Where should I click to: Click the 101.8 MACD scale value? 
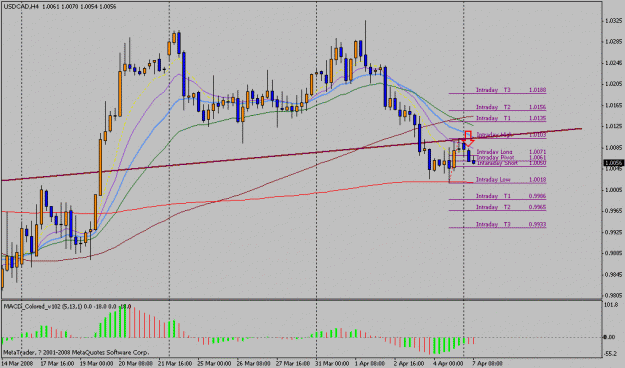611,305
